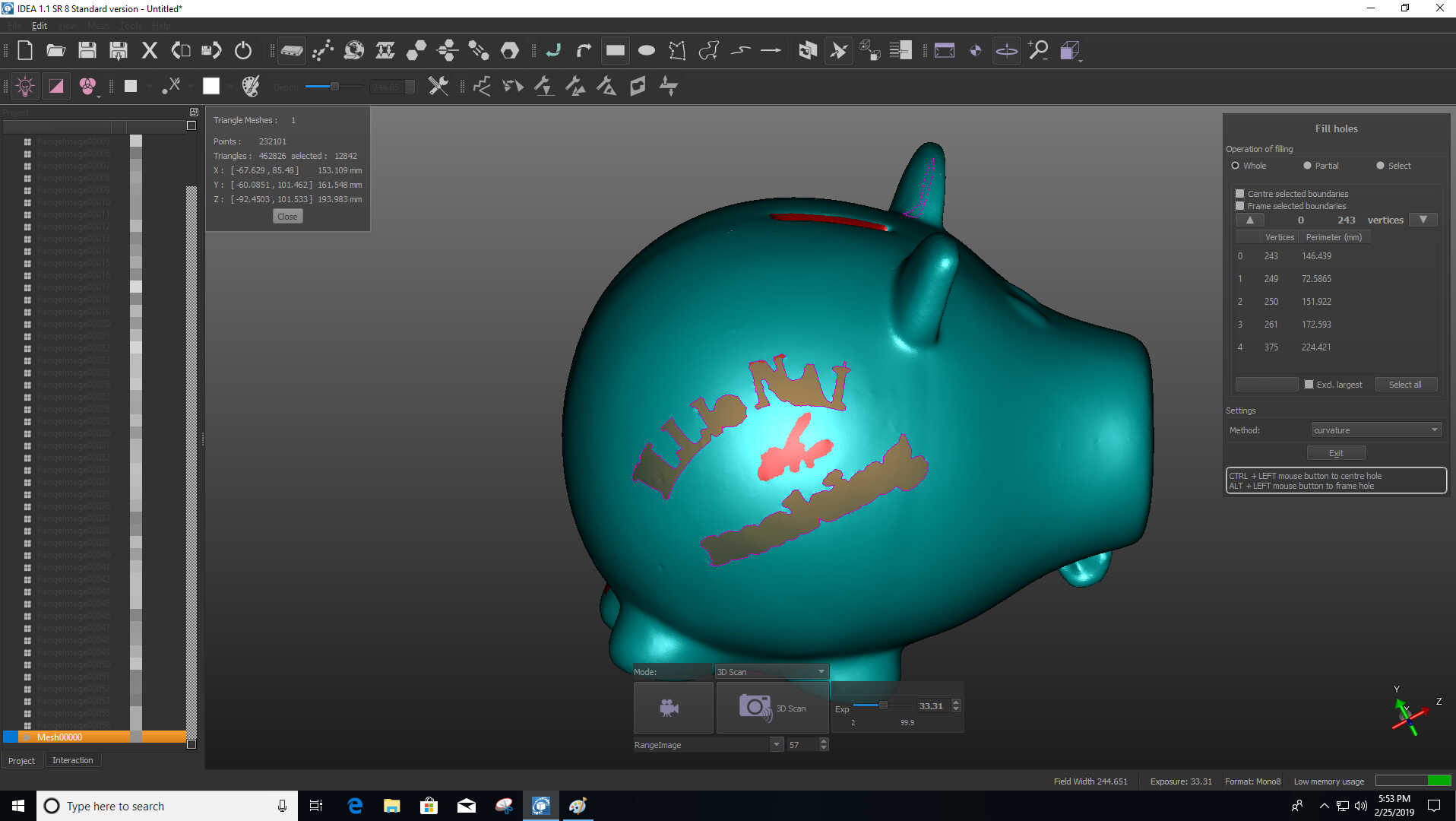1456x821 pixels.
Task: Open the Mode 3D Scan dropdown
Action: (x=771, y=672)
